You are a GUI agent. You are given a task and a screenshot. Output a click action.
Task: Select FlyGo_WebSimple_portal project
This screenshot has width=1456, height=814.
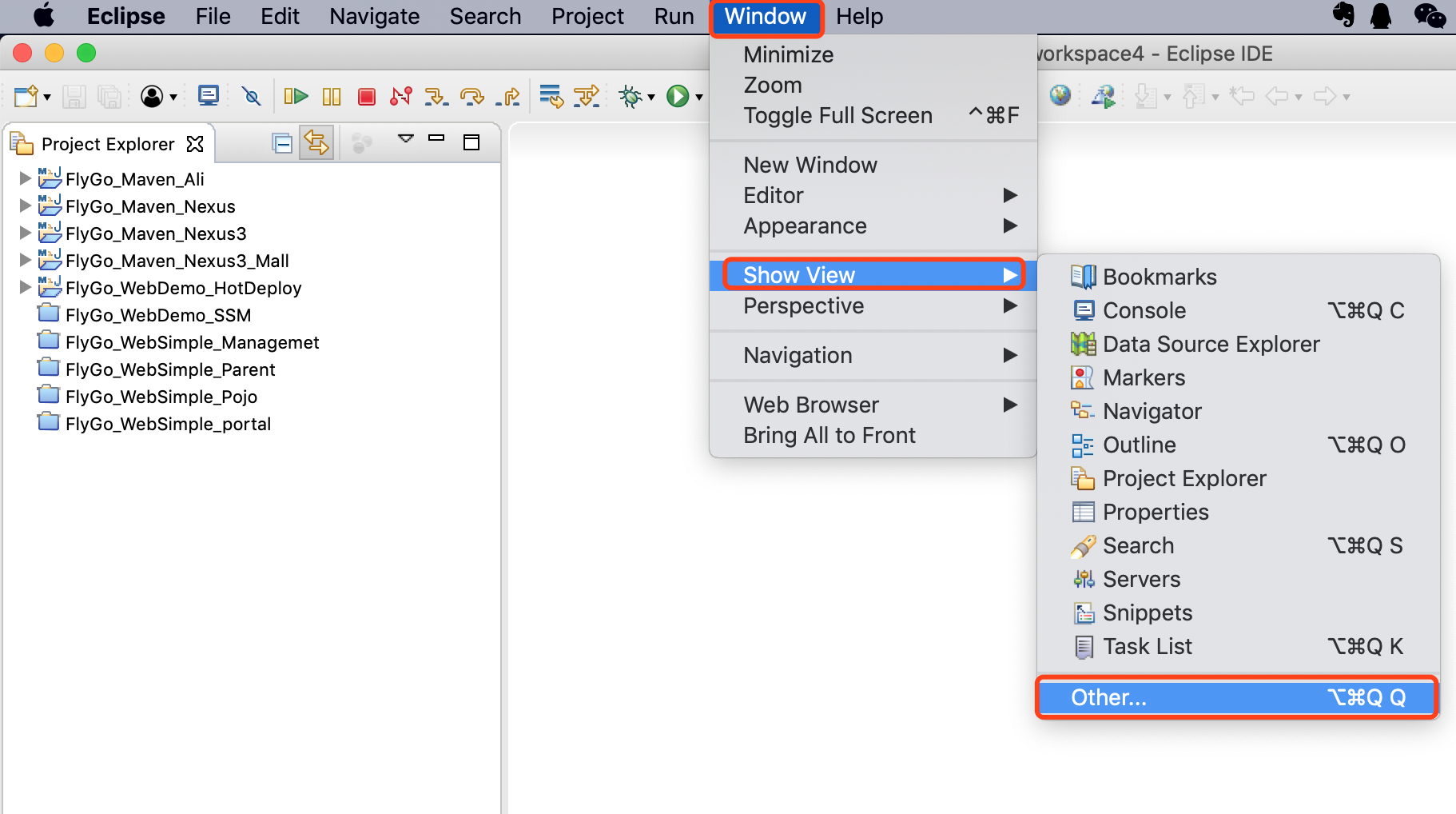(168, 424)
